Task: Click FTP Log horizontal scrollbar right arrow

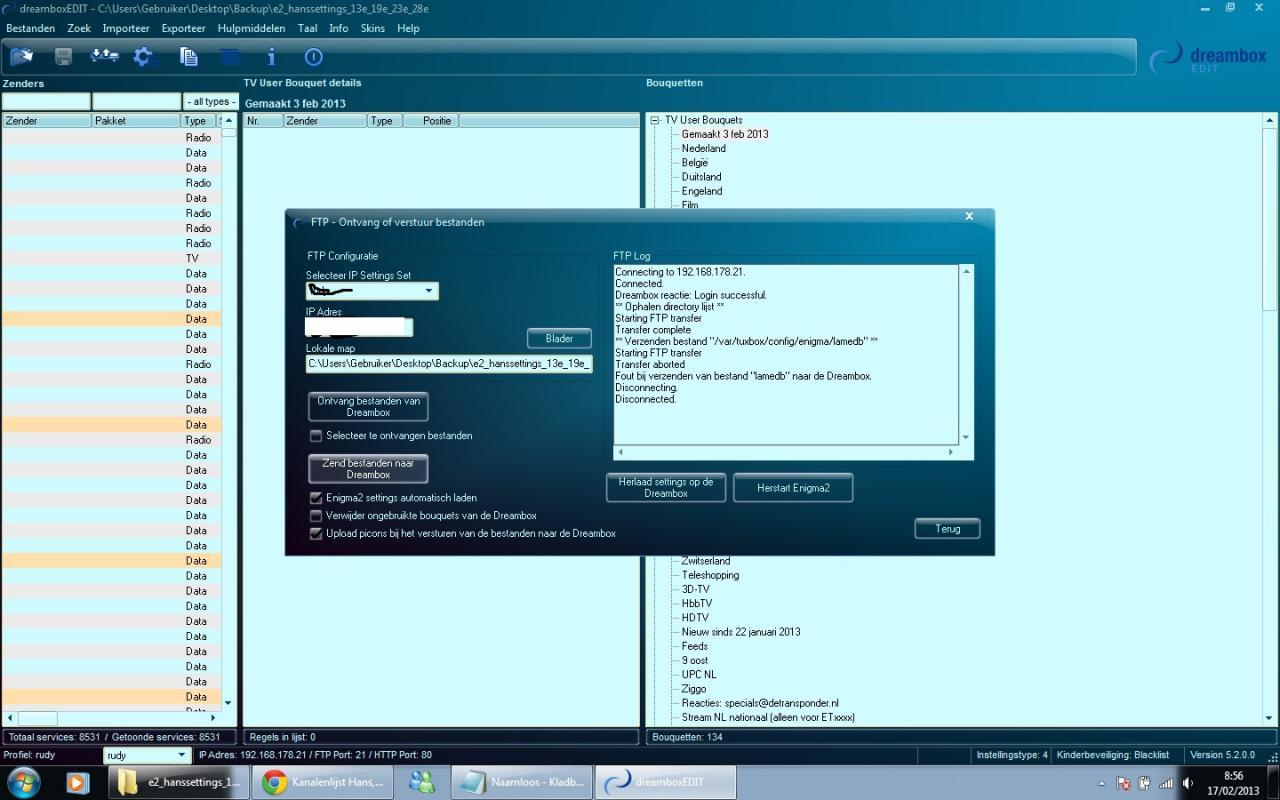Action: pos(950,452)
